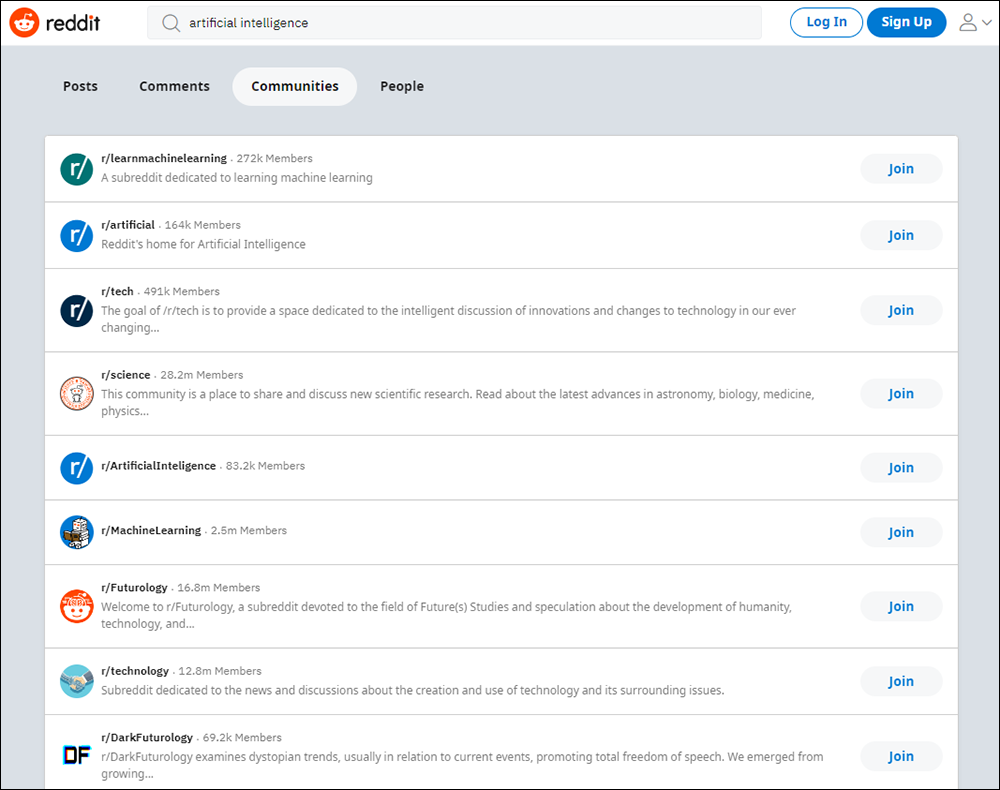The height and width of the screenshot is (790, 1000).
Task: Open r/MachineLearning community avatar icon
Action: click(77, 532)
